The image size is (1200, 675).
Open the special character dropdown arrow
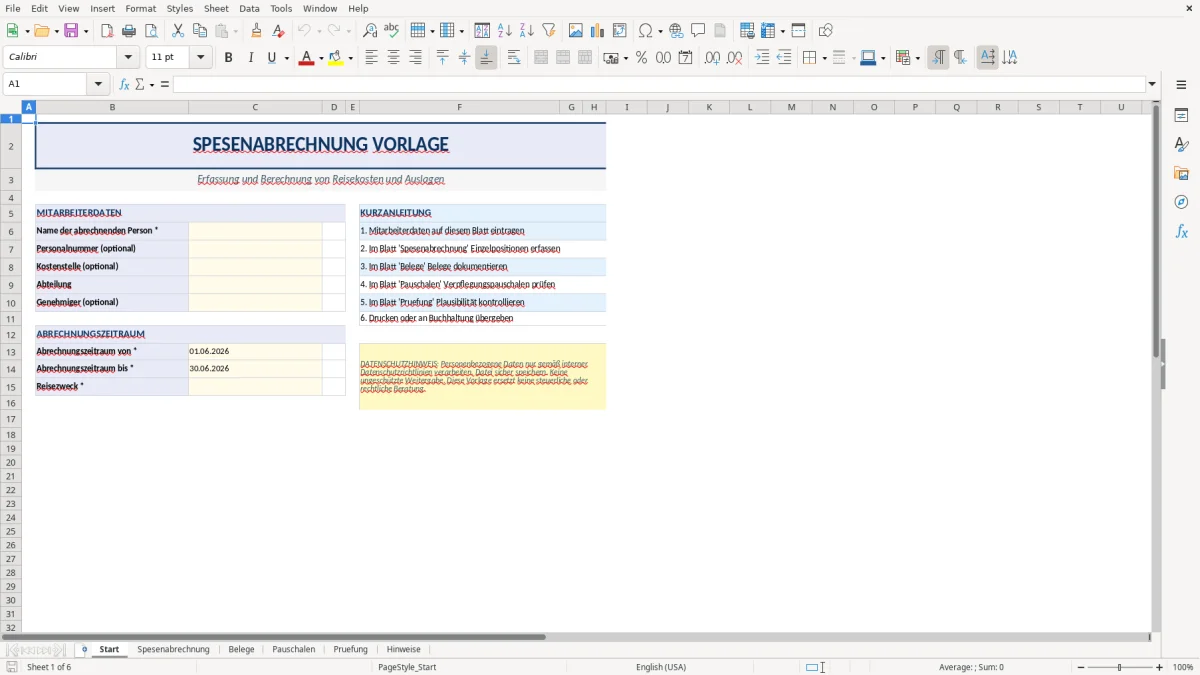pyautogui.click(x=660, y=31)
